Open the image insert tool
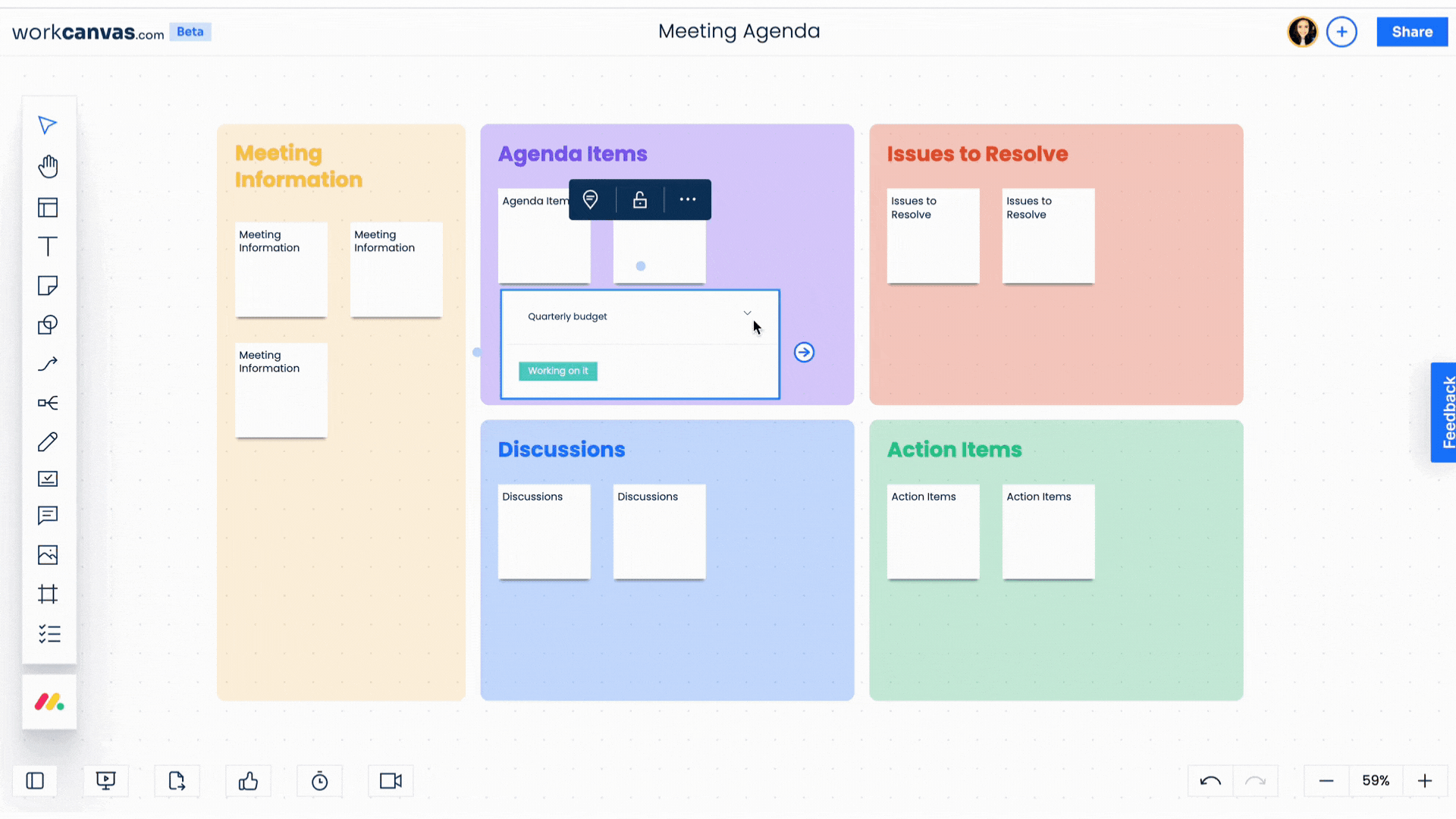 [48, 555]
